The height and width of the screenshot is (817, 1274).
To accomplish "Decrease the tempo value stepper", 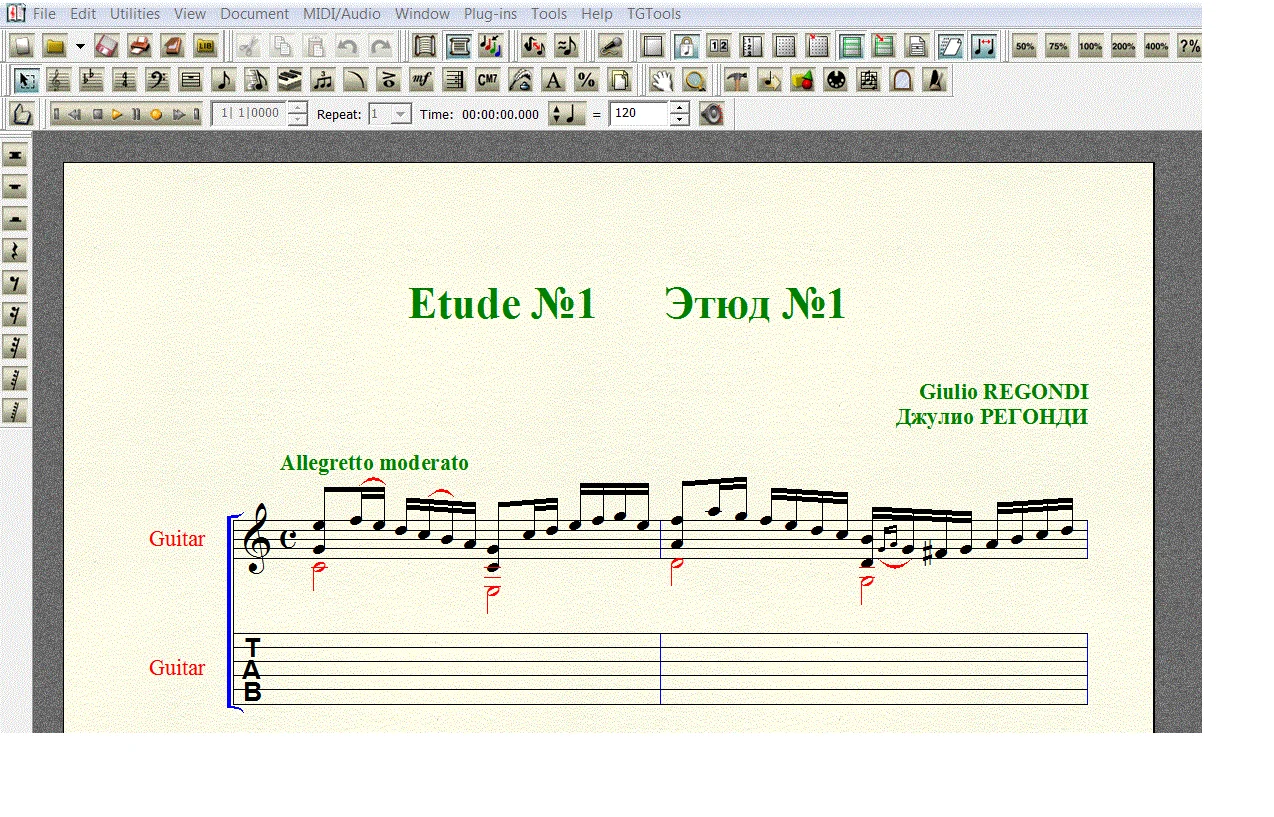I will click(680, 120).
